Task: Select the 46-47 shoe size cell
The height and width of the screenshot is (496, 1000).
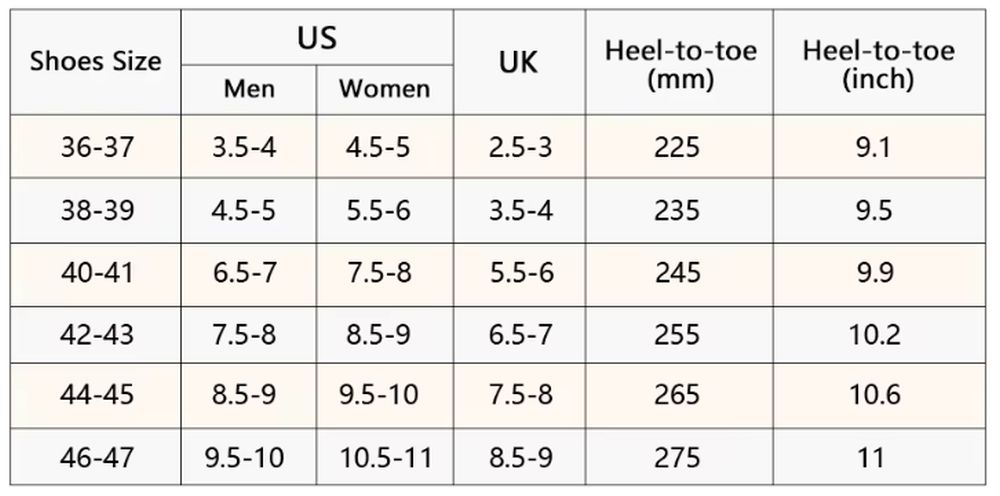Action: point(96,456)
